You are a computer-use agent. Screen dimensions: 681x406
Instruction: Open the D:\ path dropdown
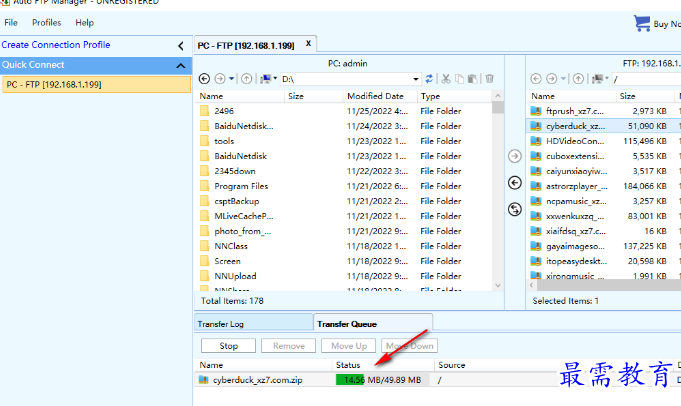[x=416, y=79]
